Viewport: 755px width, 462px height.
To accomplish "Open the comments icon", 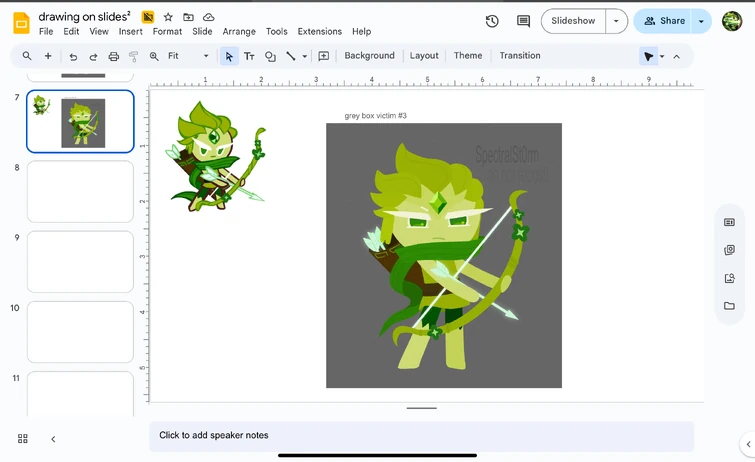I will point(523,21).
